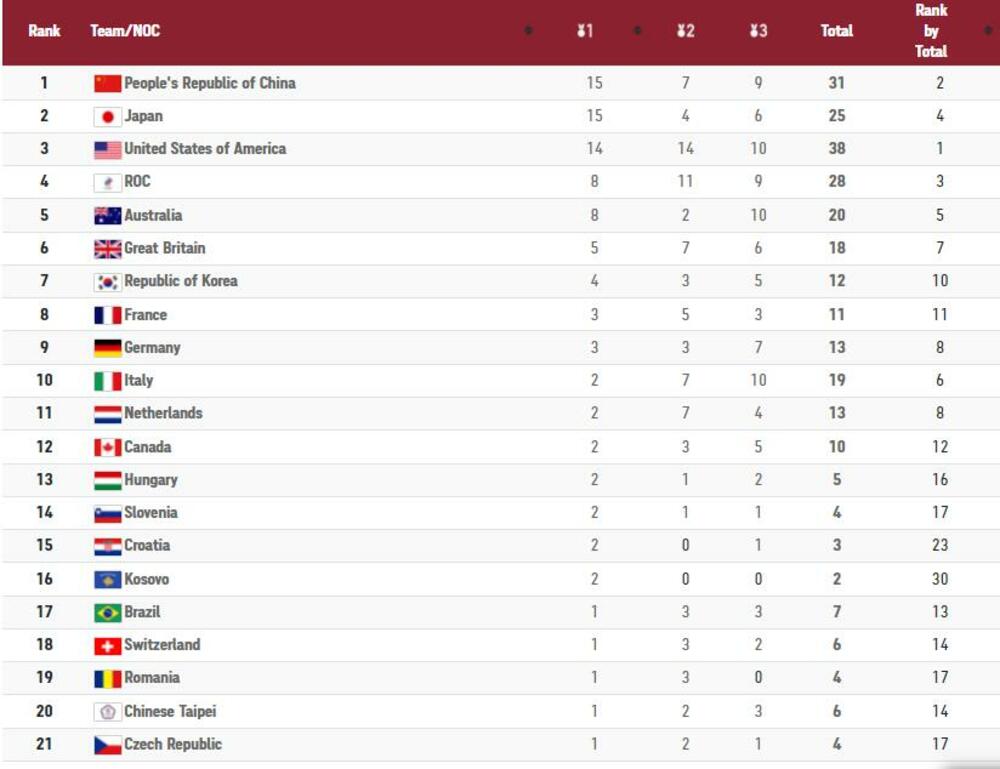Click the People's Republic of China flag

click(x=107, y=83)
